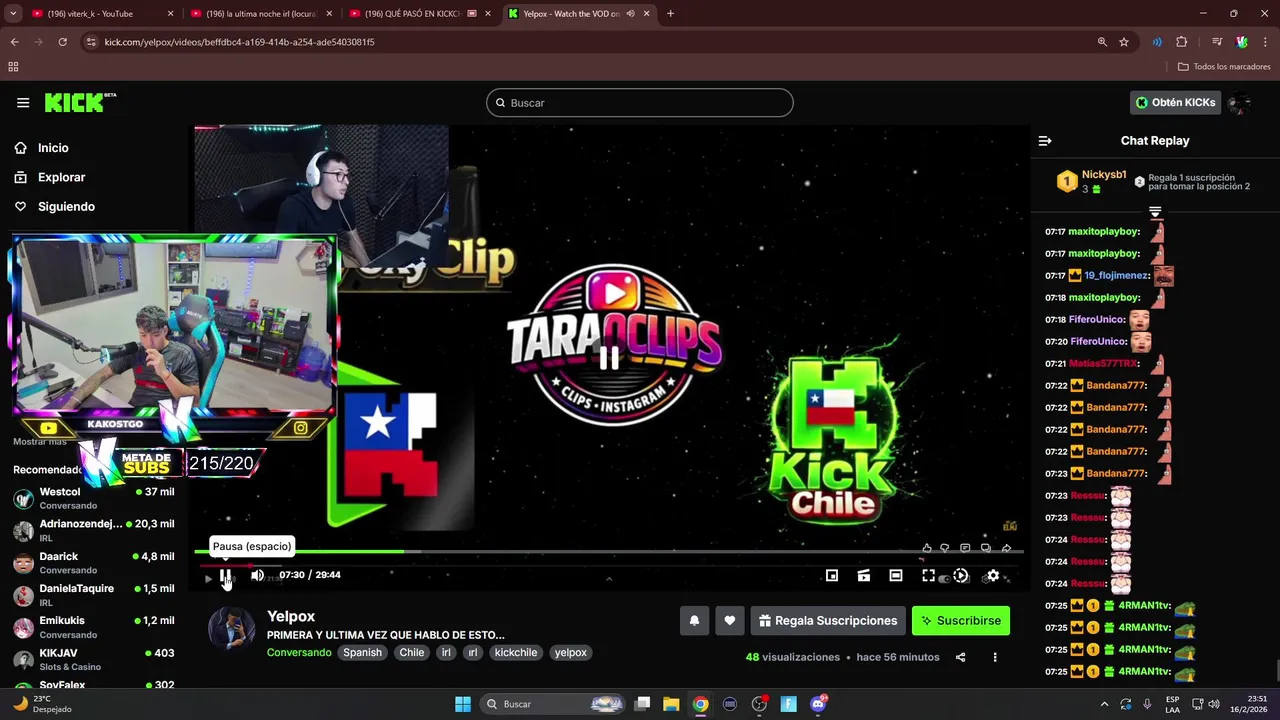The width and height of the screenshot is (1280, 720).
Task: Open the Chrome extensions puzzle icon
Action: click(x=1182, y=42)
